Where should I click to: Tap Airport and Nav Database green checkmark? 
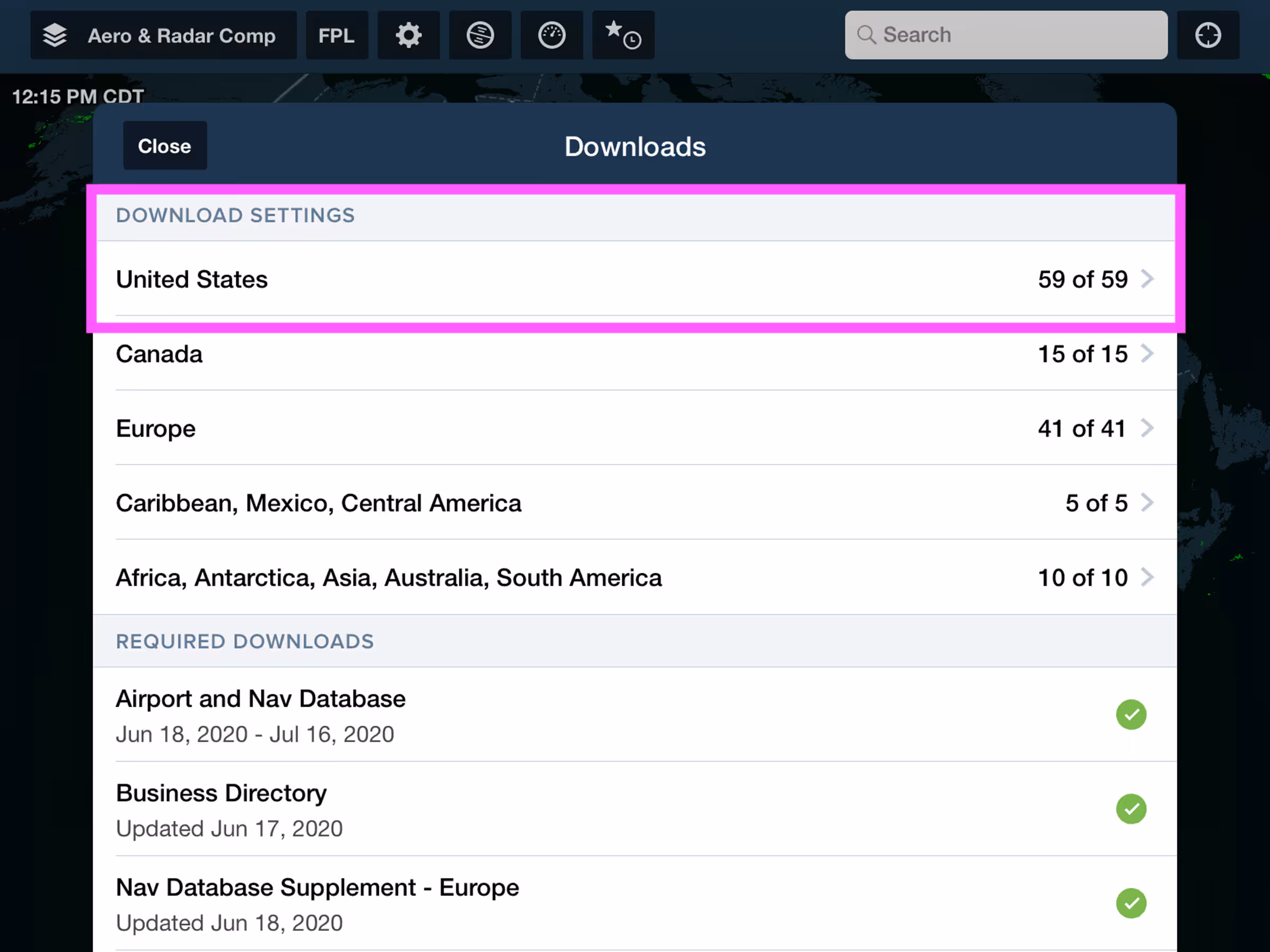pos(1130,715)
